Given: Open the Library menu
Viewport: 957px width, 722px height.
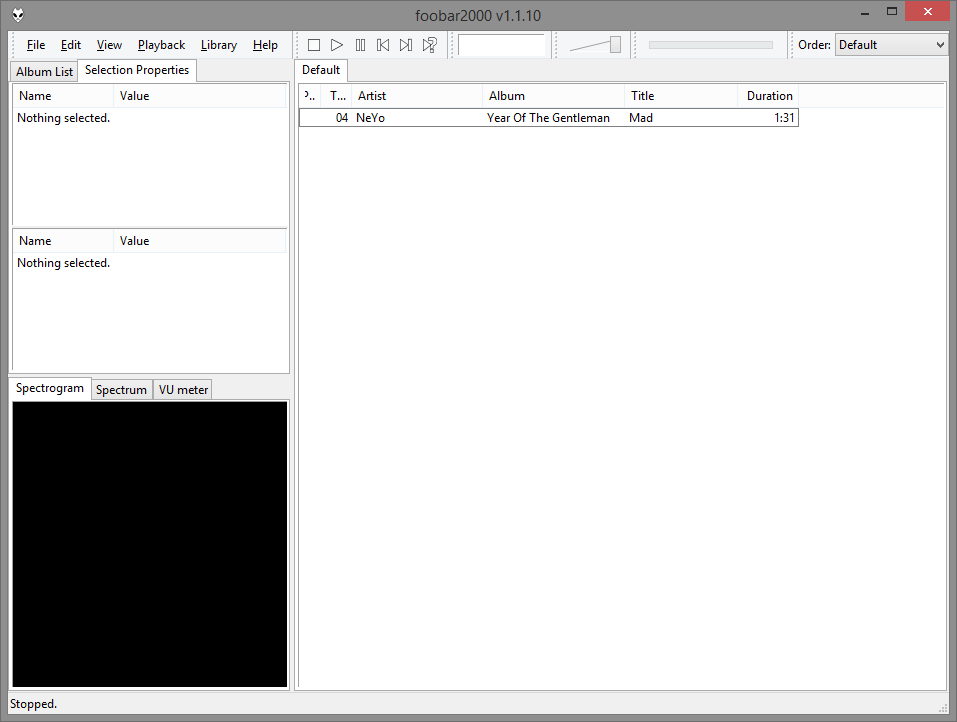Looking at the screenshot, I should pyautogui.click(x=218, y=45).
